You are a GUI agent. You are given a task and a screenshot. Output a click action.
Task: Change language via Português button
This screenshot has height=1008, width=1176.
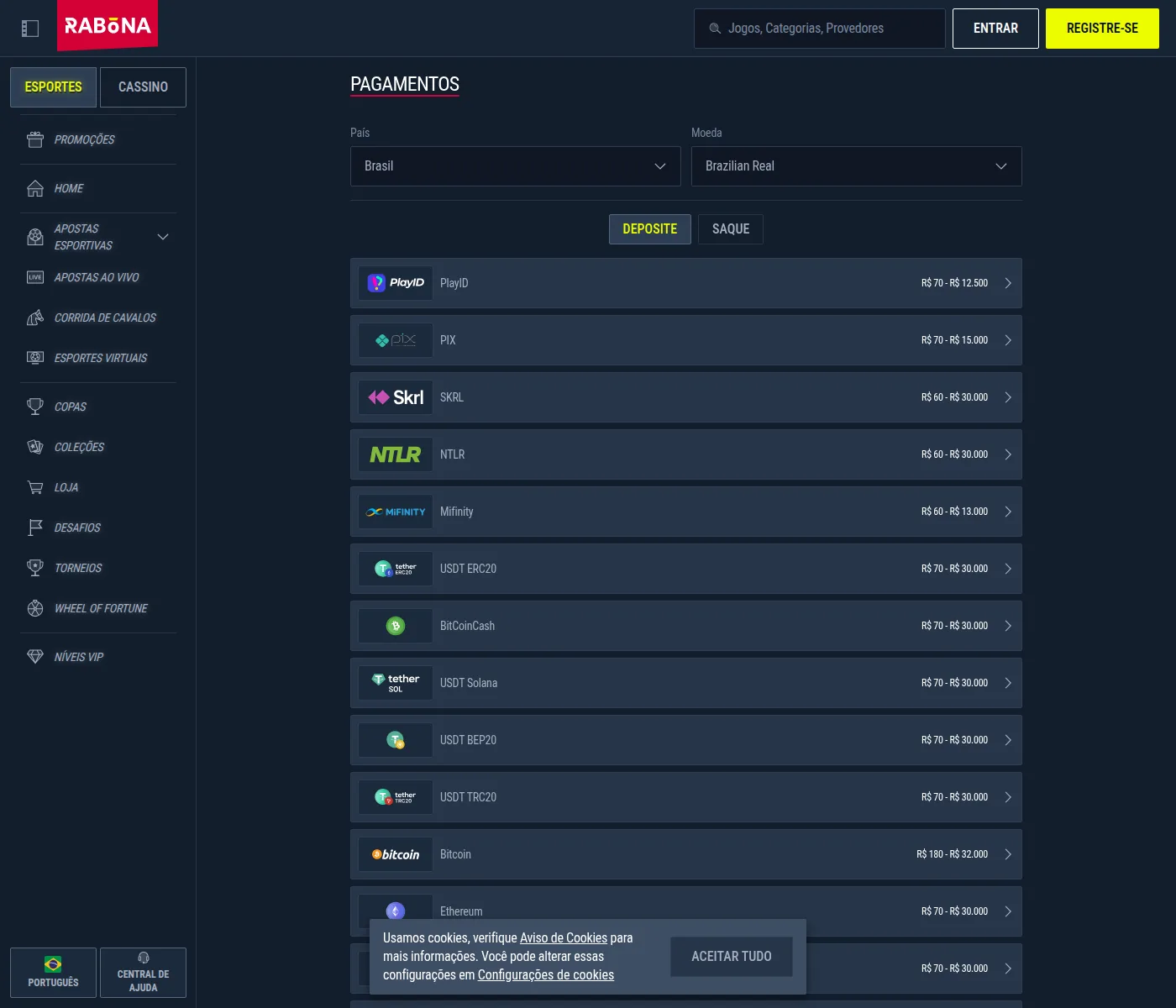(x=53, y=973)
